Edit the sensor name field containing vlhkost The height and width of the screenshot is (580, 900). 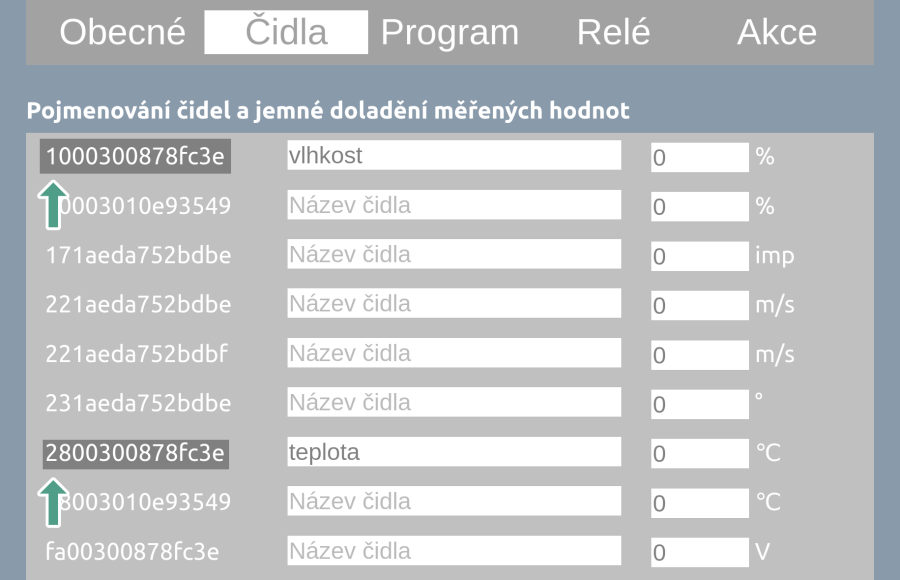pos(454,156)
